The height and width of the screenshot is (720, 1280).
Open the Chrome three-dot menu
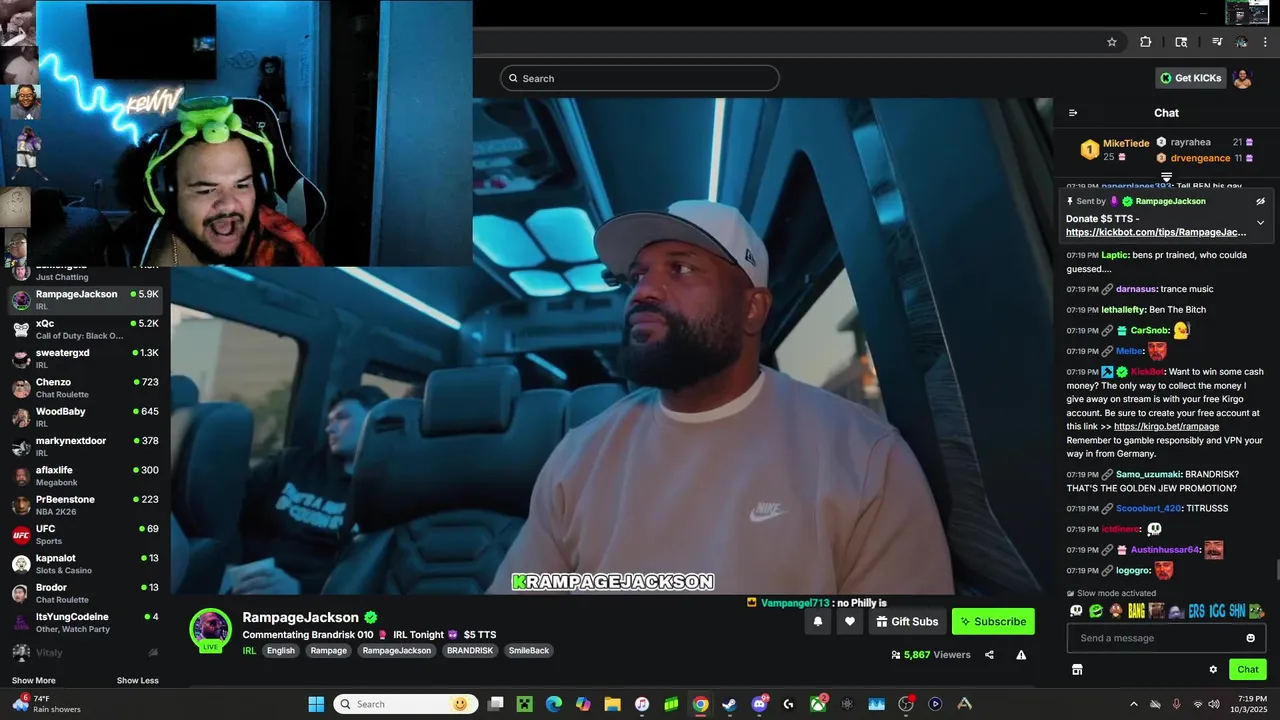1265,42
